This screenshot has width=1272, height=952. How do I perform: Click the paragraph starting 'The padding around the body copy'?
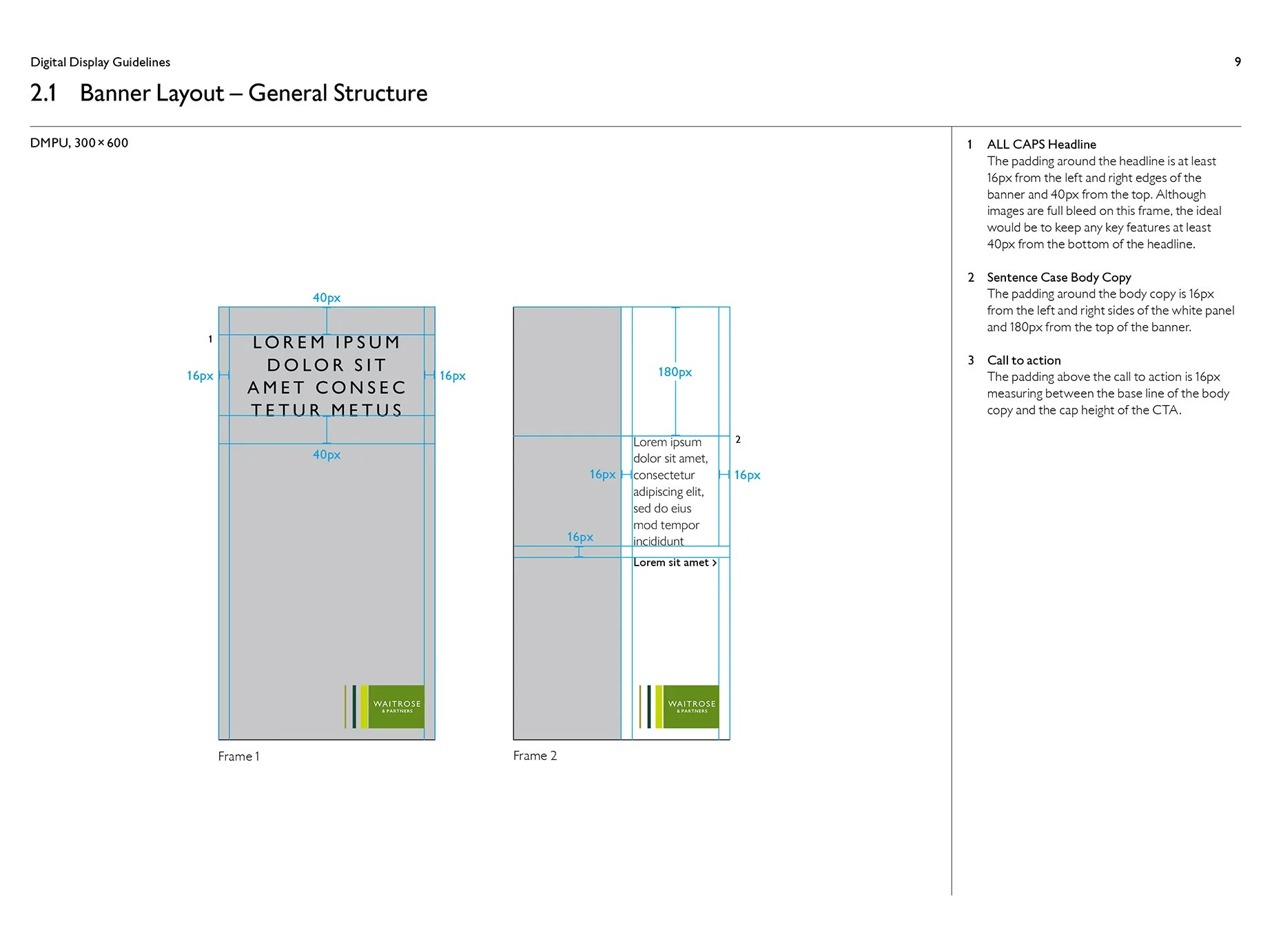(1110, 311)
